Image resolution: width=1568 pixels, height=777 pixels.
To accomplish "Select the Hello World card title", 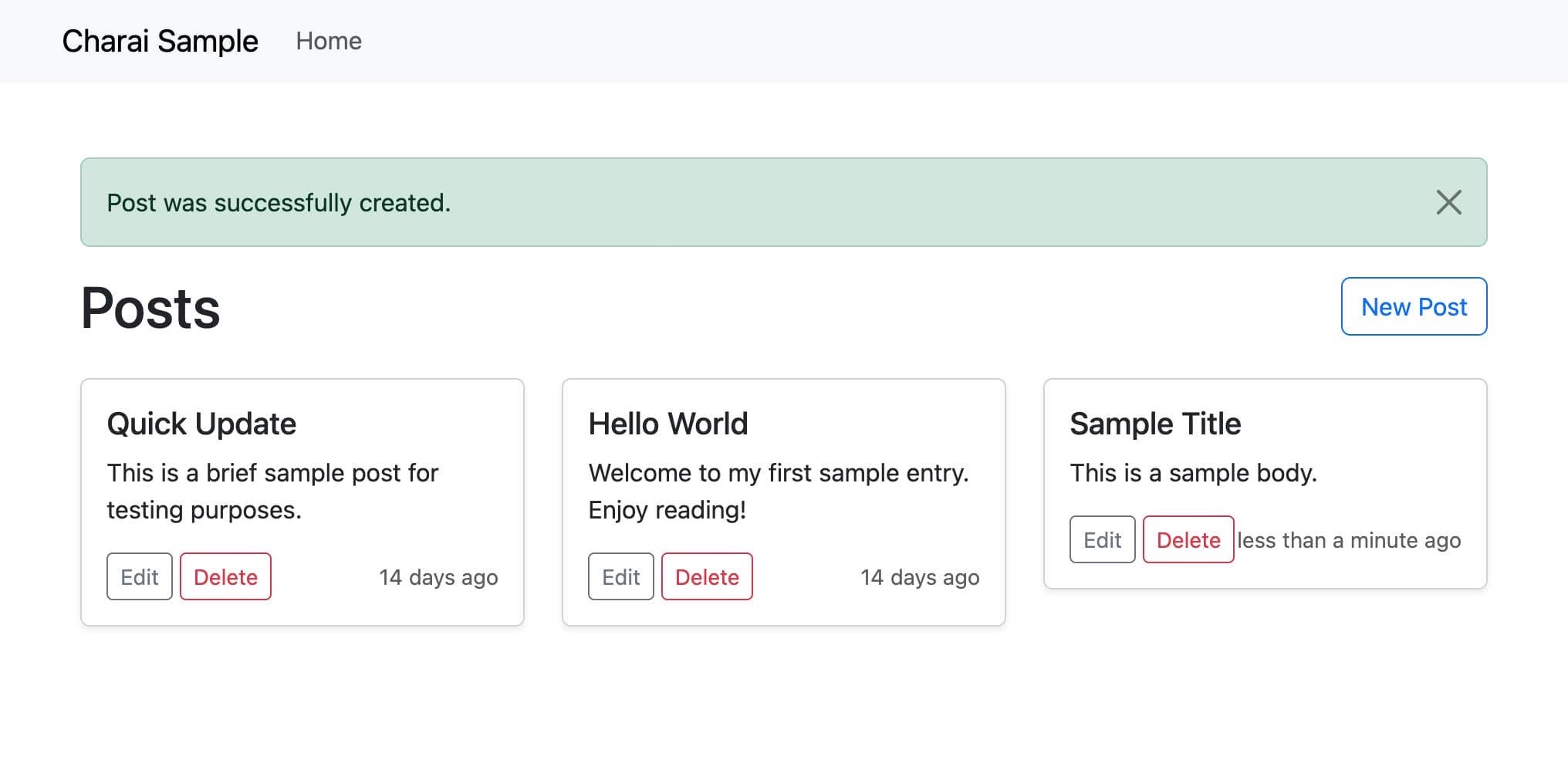I will pos(668,424).
